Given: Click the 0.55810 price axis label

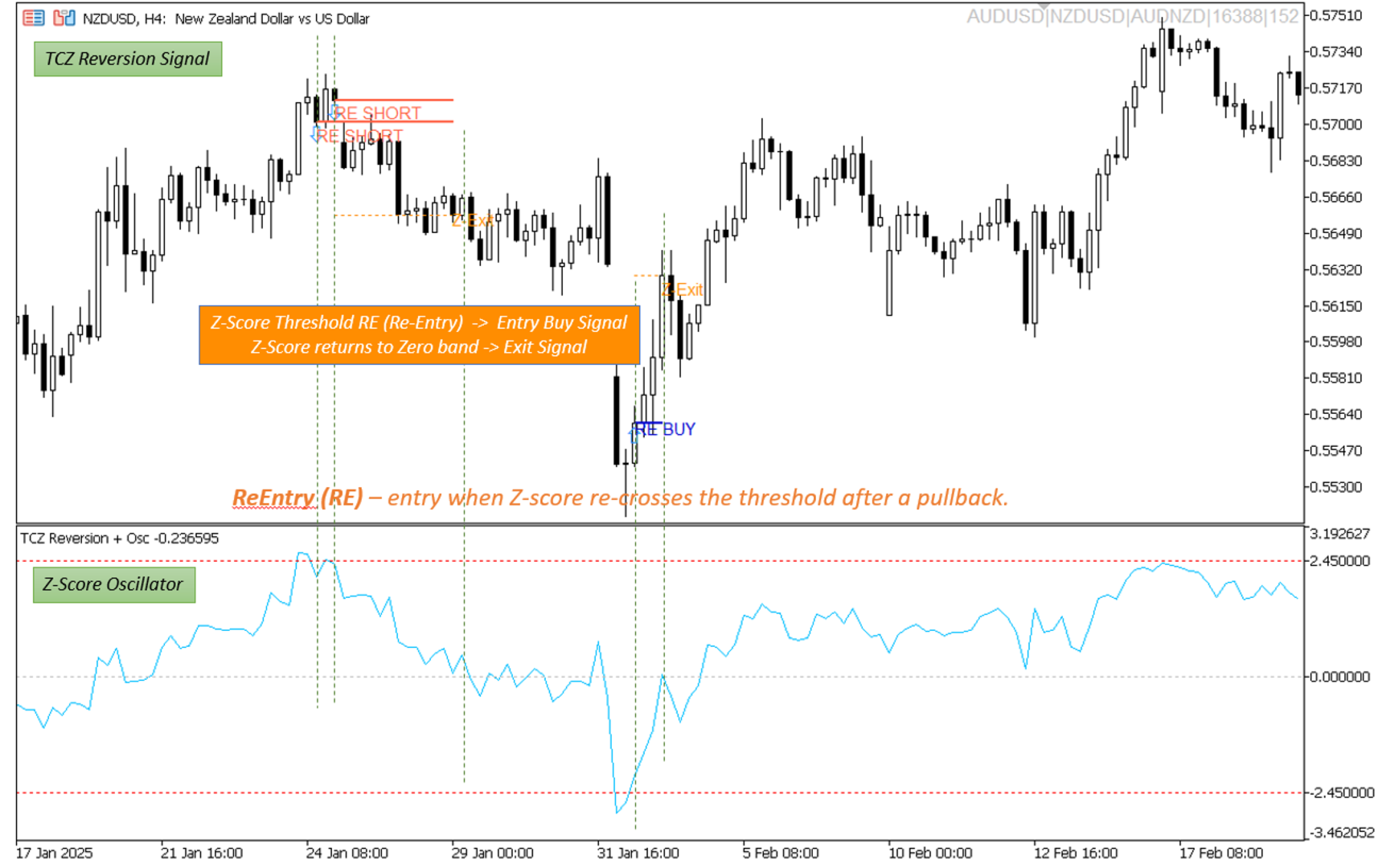Looking at the screenshot, I should 1336,378.
